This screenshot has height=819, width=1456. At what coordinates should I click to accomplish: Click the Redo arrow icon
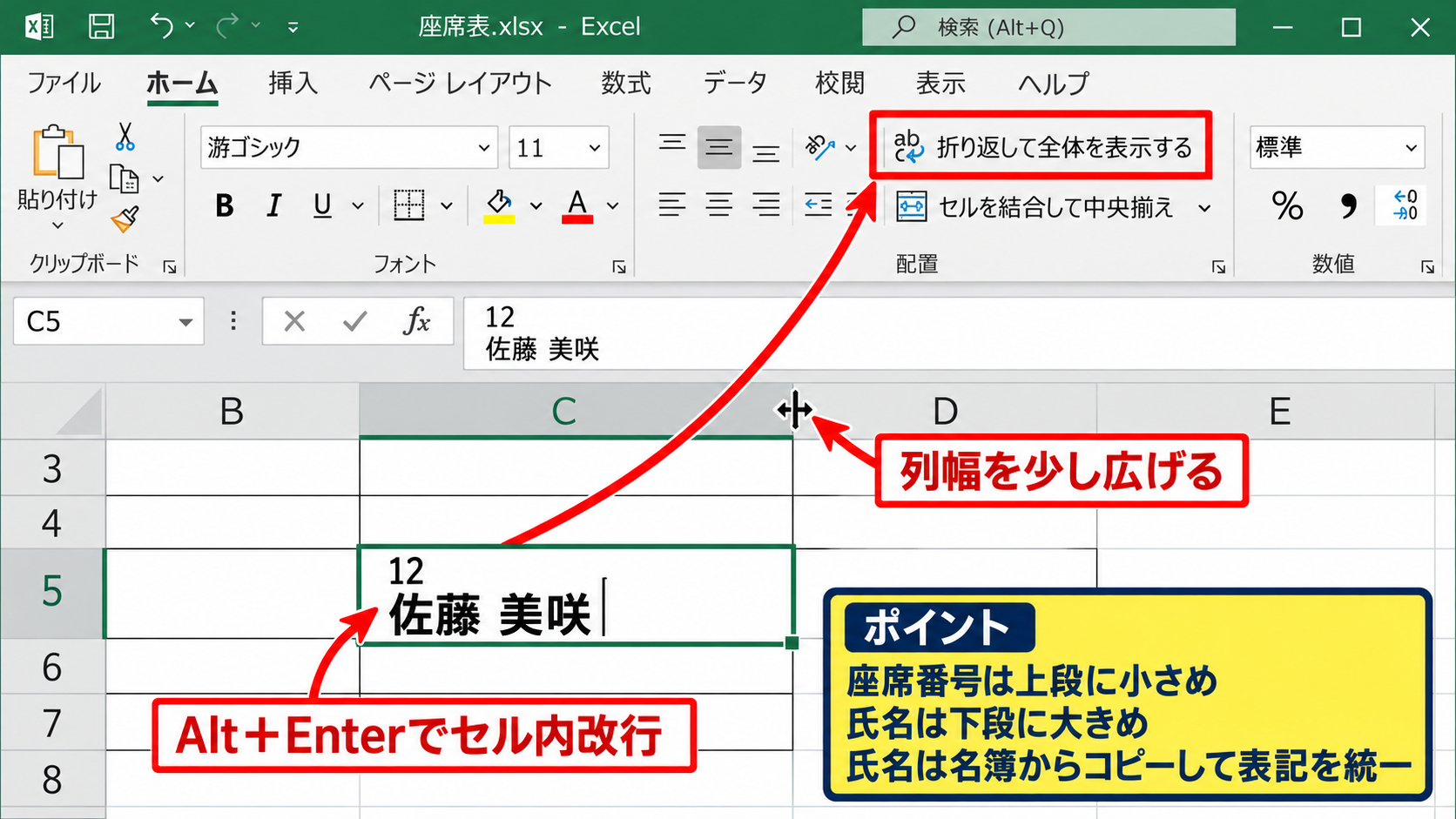coord(227,26)
